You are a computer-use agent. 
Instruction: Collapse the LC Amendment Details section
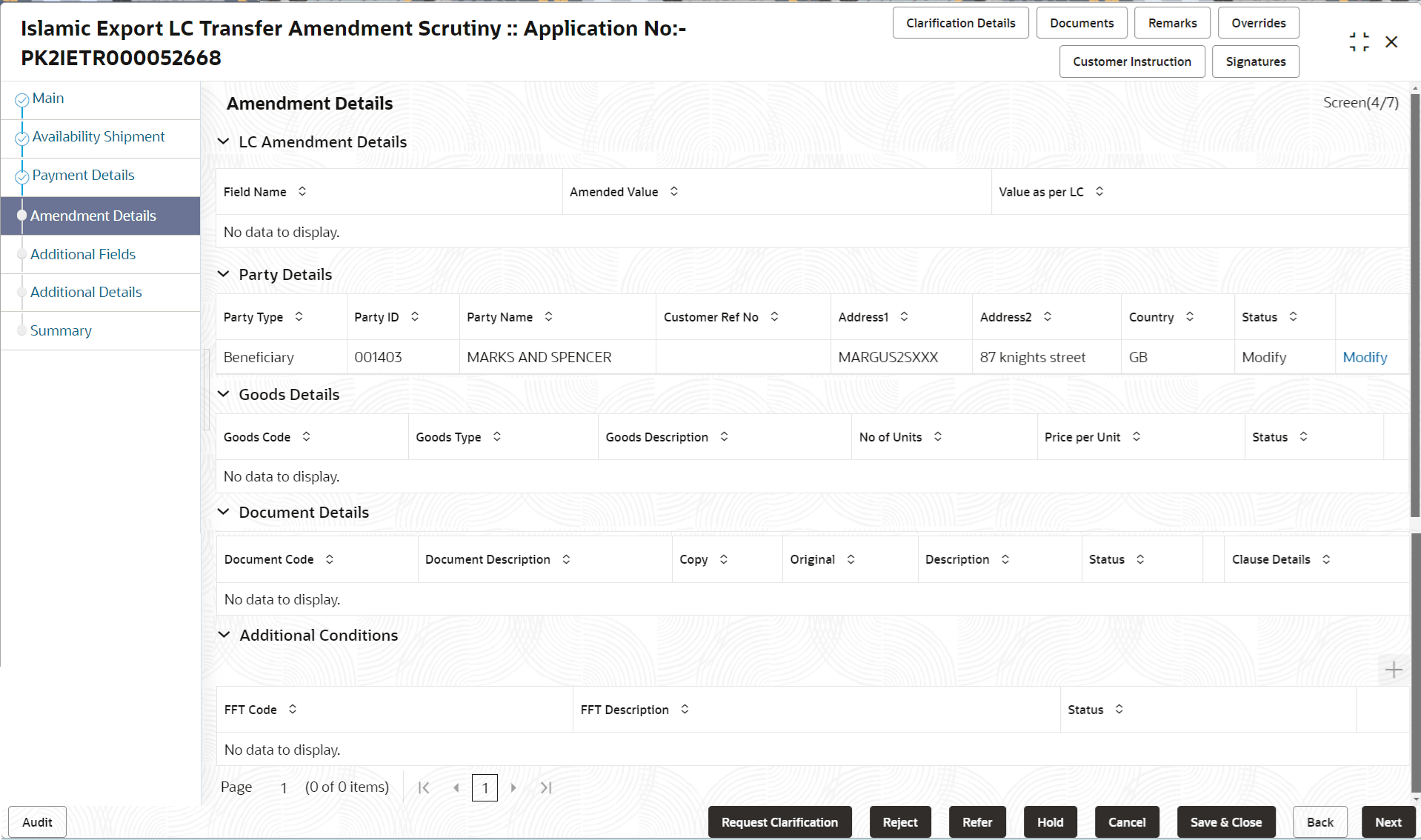click(x=224, y=141)
